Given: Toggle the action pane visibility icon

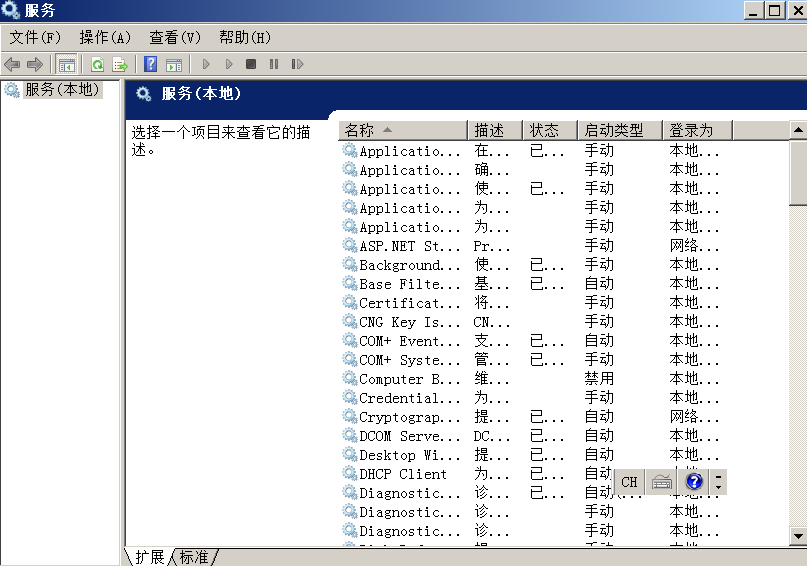Looking at the screenshot, I should (x=174, y=64).
